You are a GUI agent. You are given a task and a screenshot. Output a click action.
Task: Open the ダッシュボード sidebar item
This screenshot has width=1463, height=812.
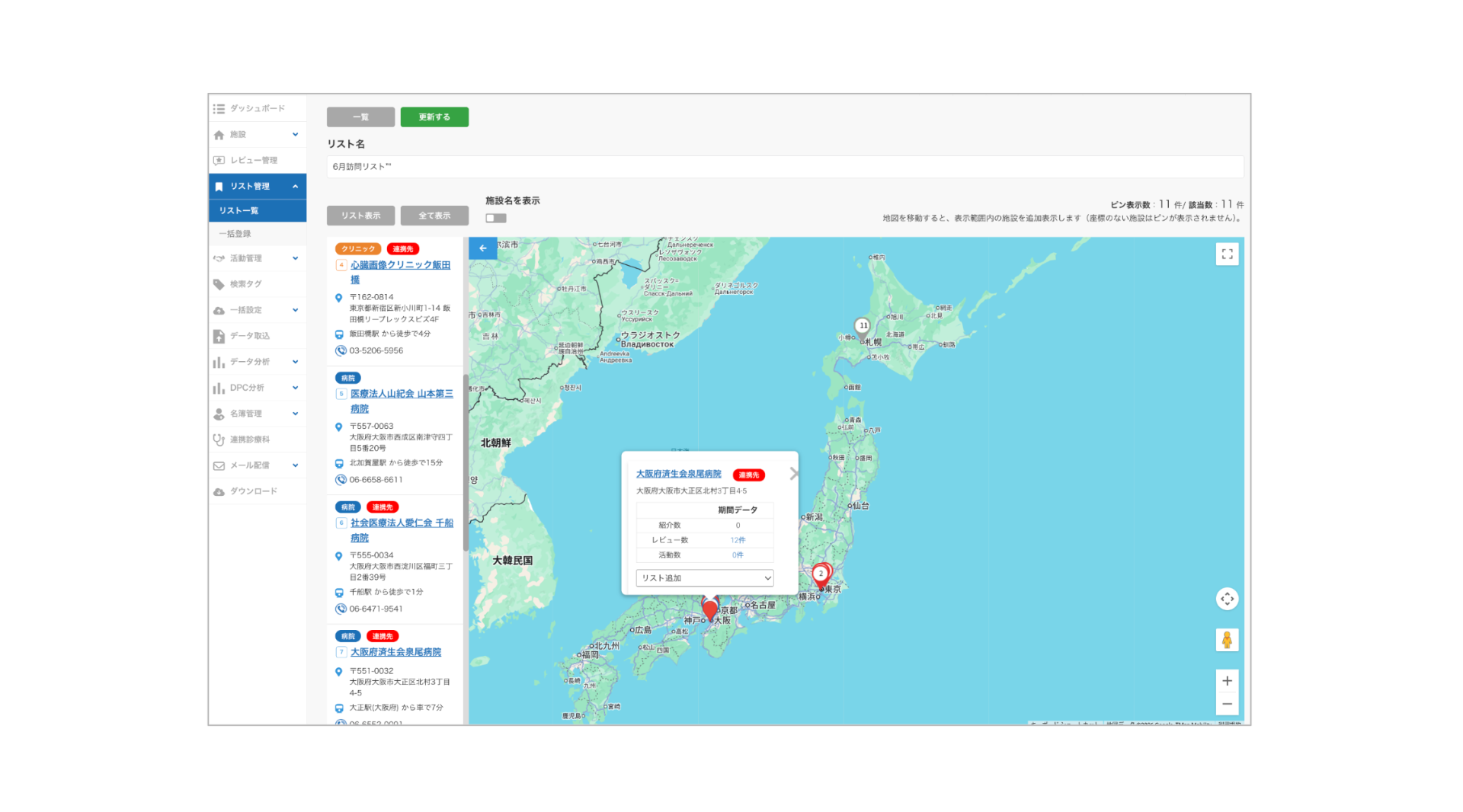pyautogui.click(x=258, y=108)
